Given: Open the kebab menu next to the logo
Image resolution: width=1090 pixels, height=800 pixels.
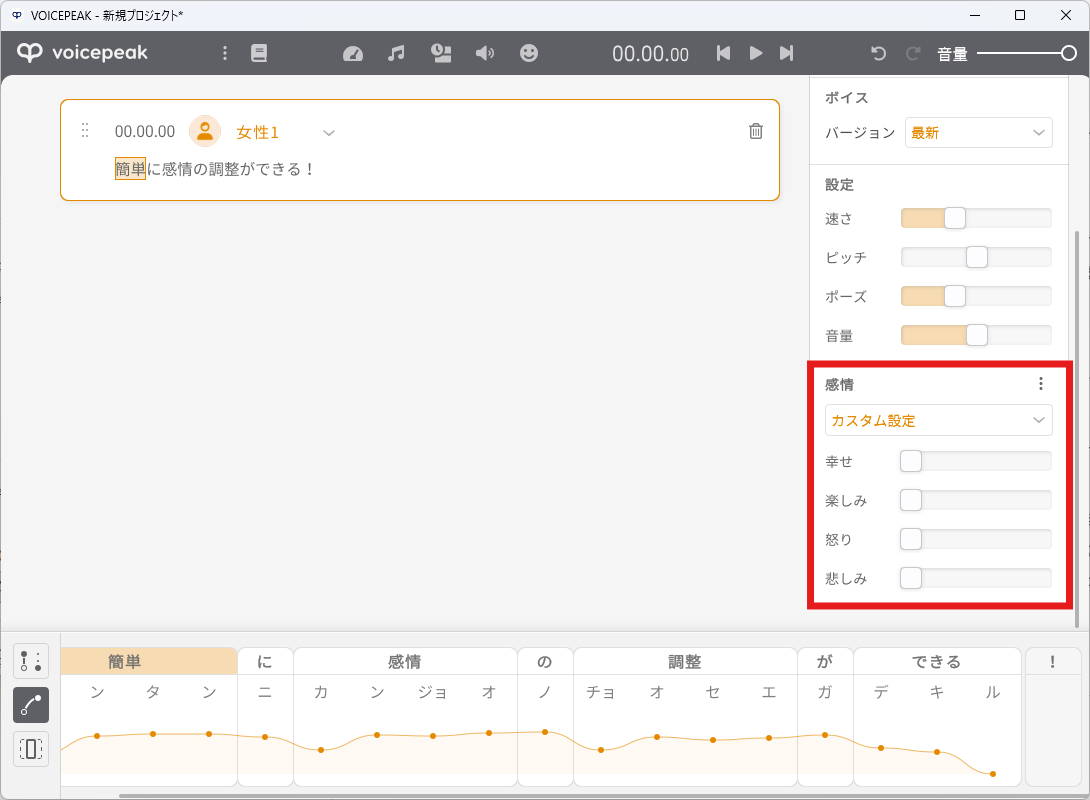Looking at the screenshot, I should (x=225, y=54).
